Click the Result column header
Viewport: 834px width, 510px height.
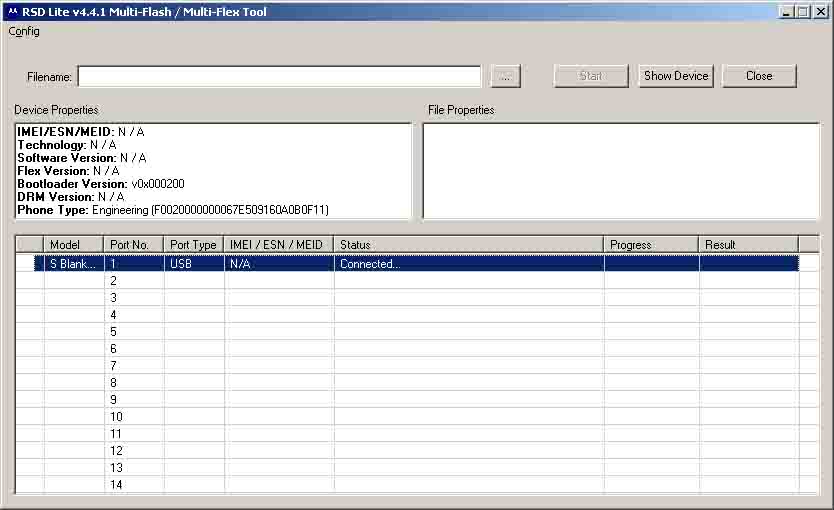749,245
